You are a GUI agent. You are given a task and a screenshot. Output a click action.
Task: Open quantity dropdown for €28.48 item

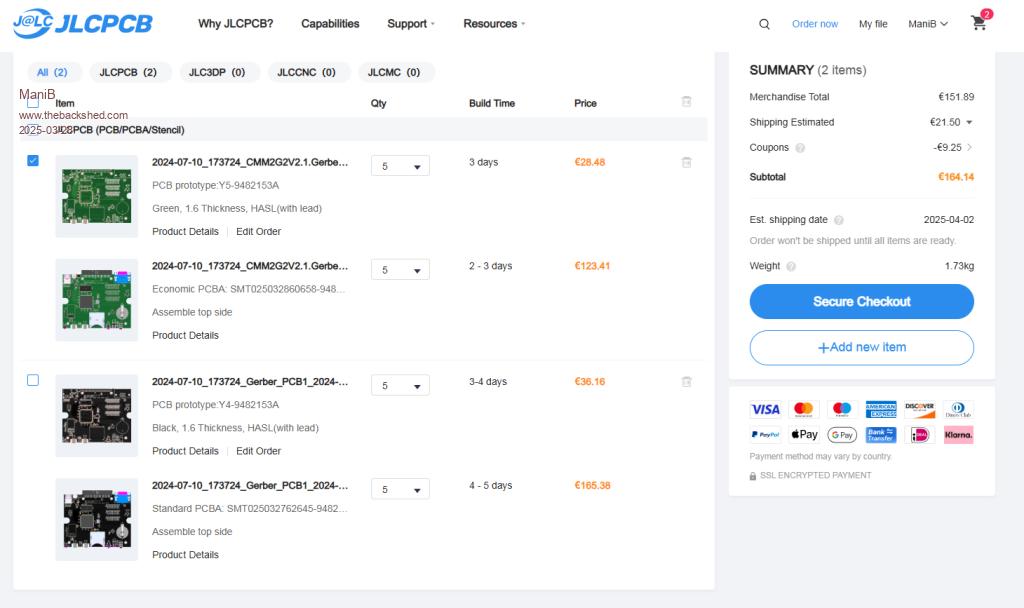400,166
